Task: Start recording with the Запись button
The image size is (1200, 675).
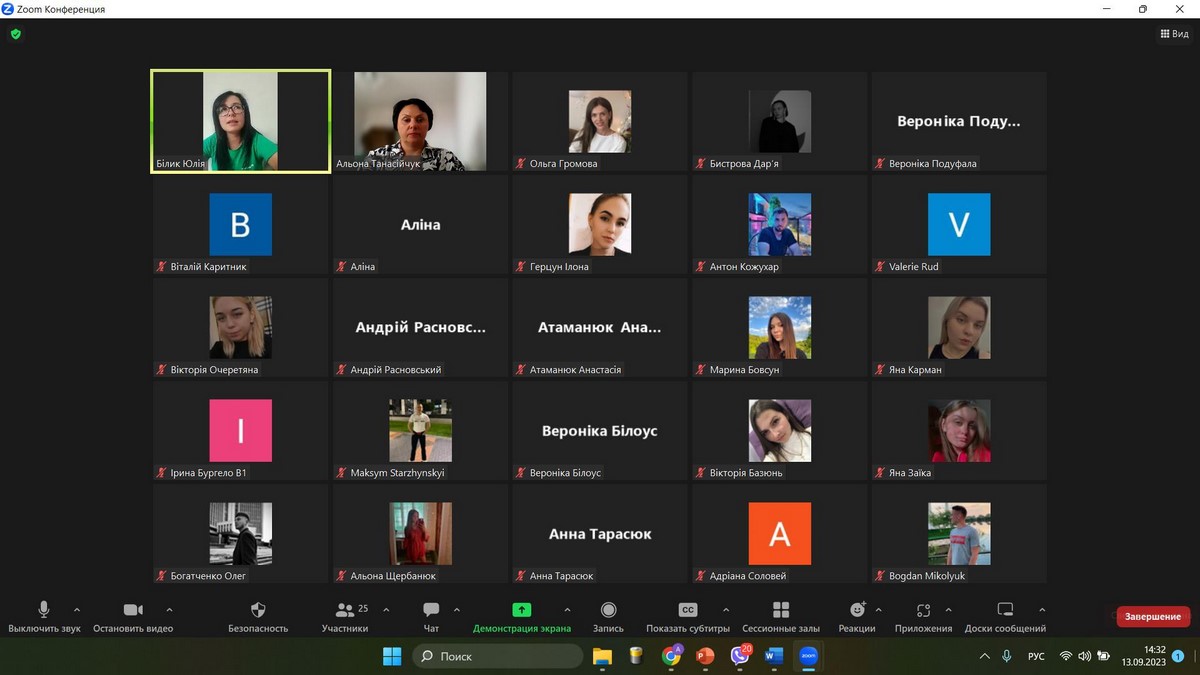Action: click(608, 610)
